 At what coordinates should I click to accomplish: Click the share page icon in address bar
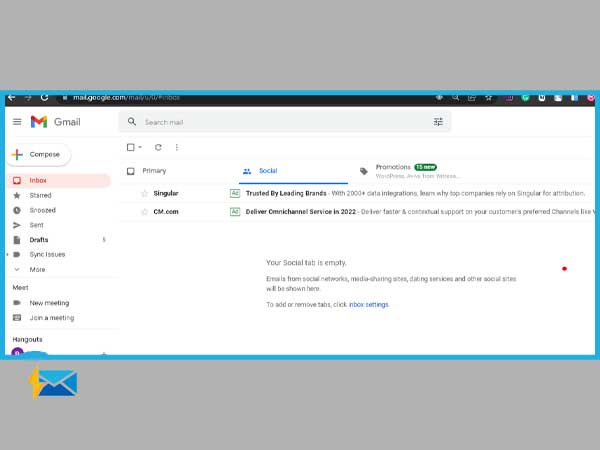(x=472, y=98)
